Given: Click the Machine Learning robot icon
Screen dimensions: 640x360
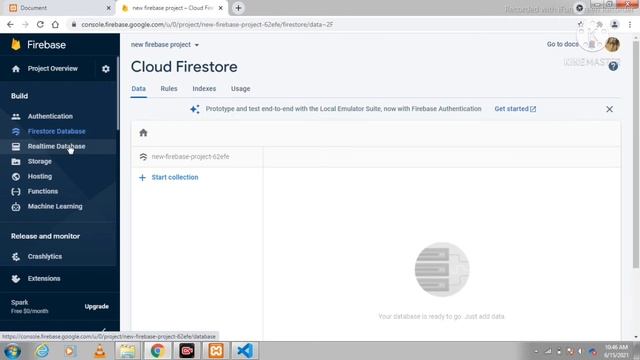Looking at the screenshot, I should tap(16, 207).
